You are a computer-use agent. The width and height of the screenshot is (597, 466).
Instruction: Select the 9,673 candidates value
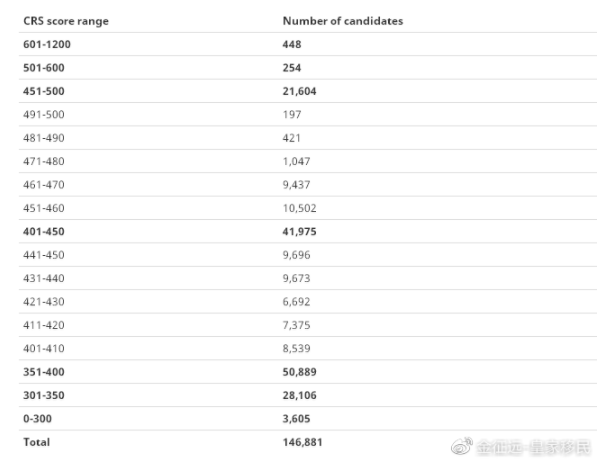[x=296, y=278]
